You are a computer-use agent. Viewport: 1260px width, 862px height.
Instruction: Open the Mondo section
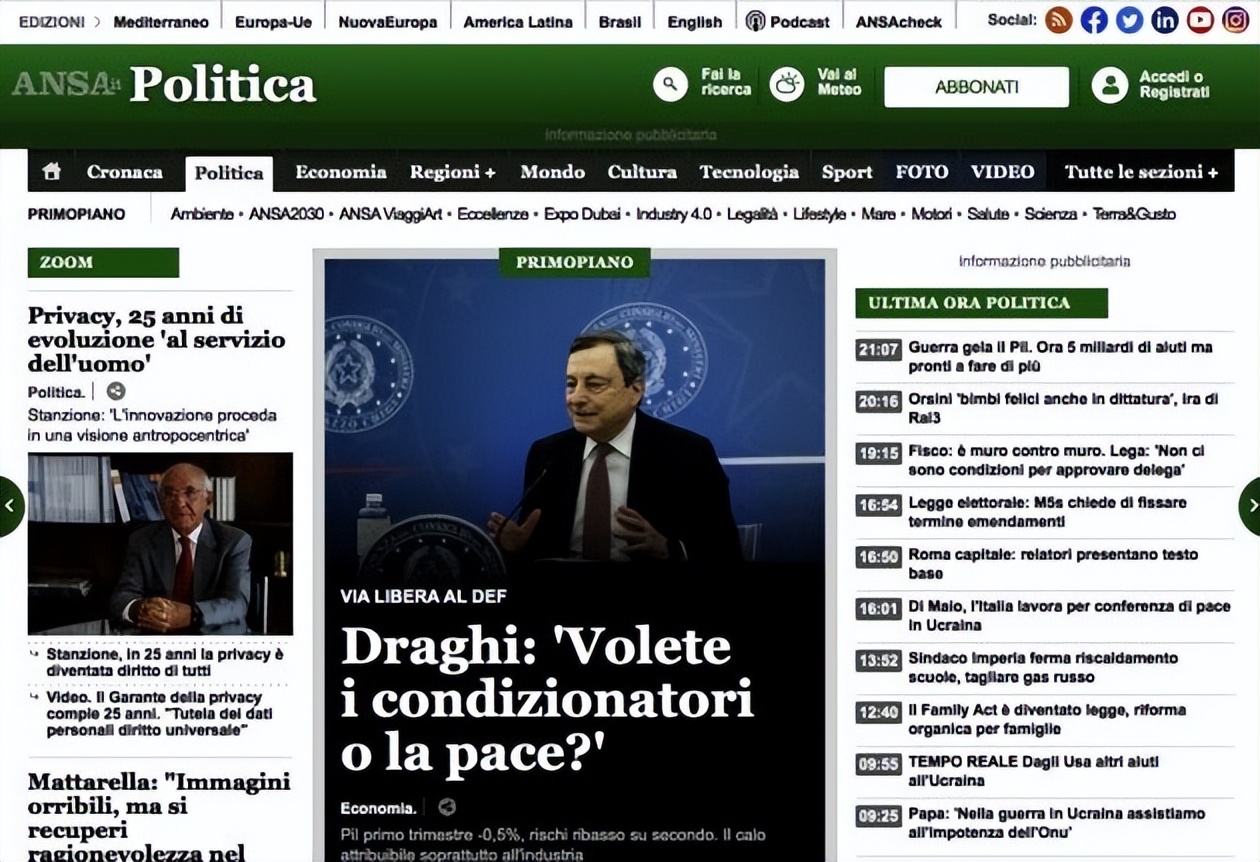[x=552, y=172]
